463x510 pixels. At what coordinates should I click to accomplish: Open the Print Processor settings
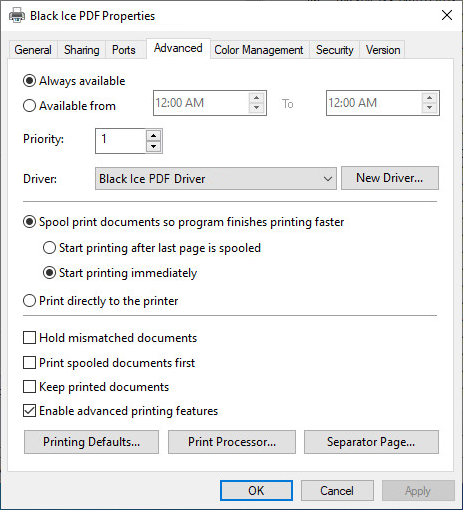232,442
